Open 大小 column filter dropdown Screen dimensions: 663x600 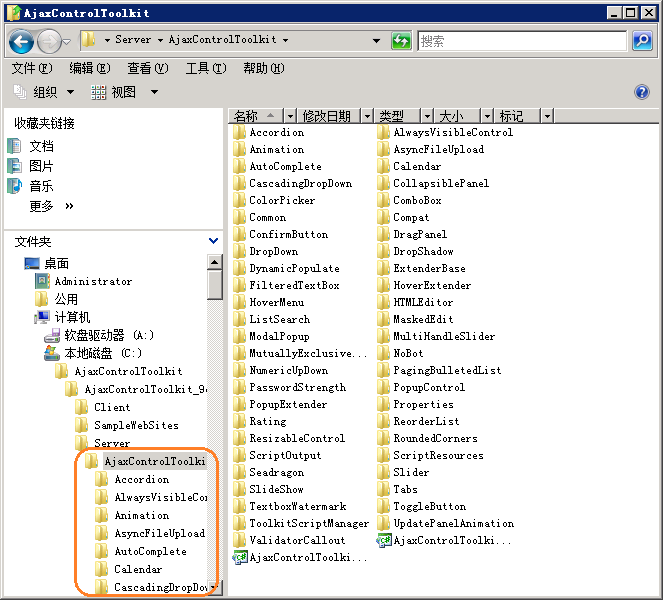pos(487,115)
